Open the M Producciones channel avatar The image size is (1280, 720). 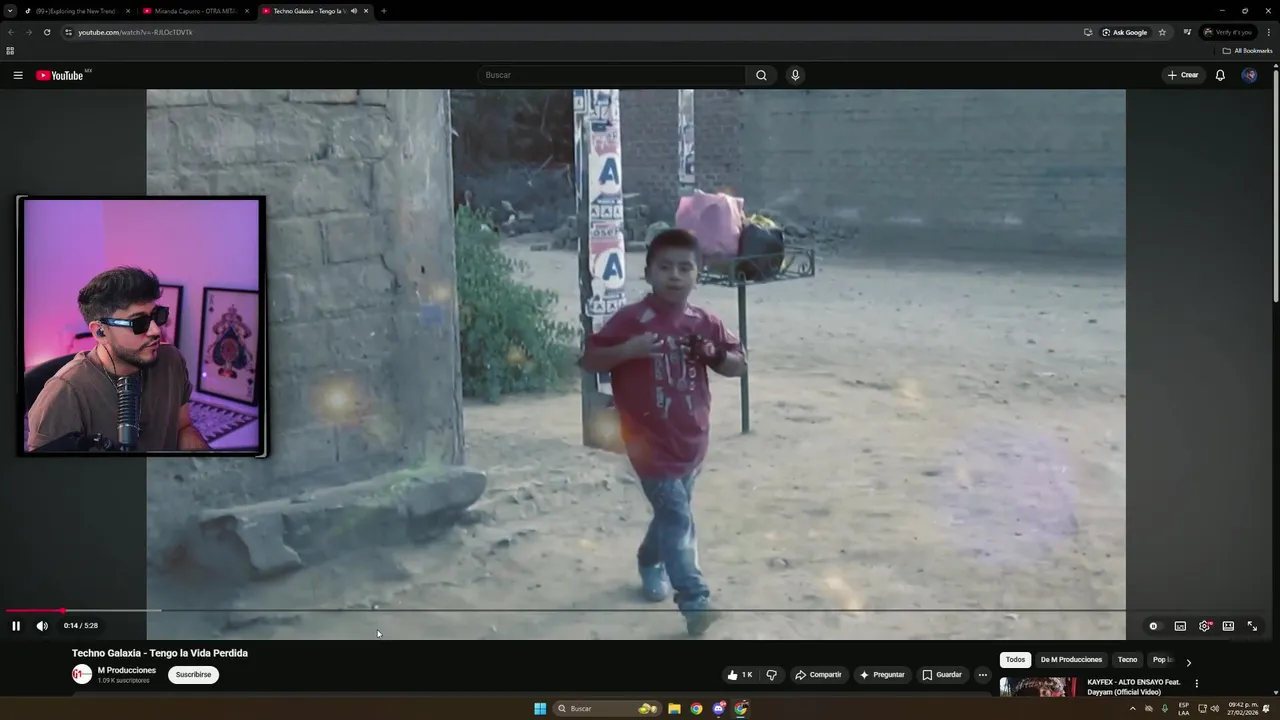[x=82, y=675]
